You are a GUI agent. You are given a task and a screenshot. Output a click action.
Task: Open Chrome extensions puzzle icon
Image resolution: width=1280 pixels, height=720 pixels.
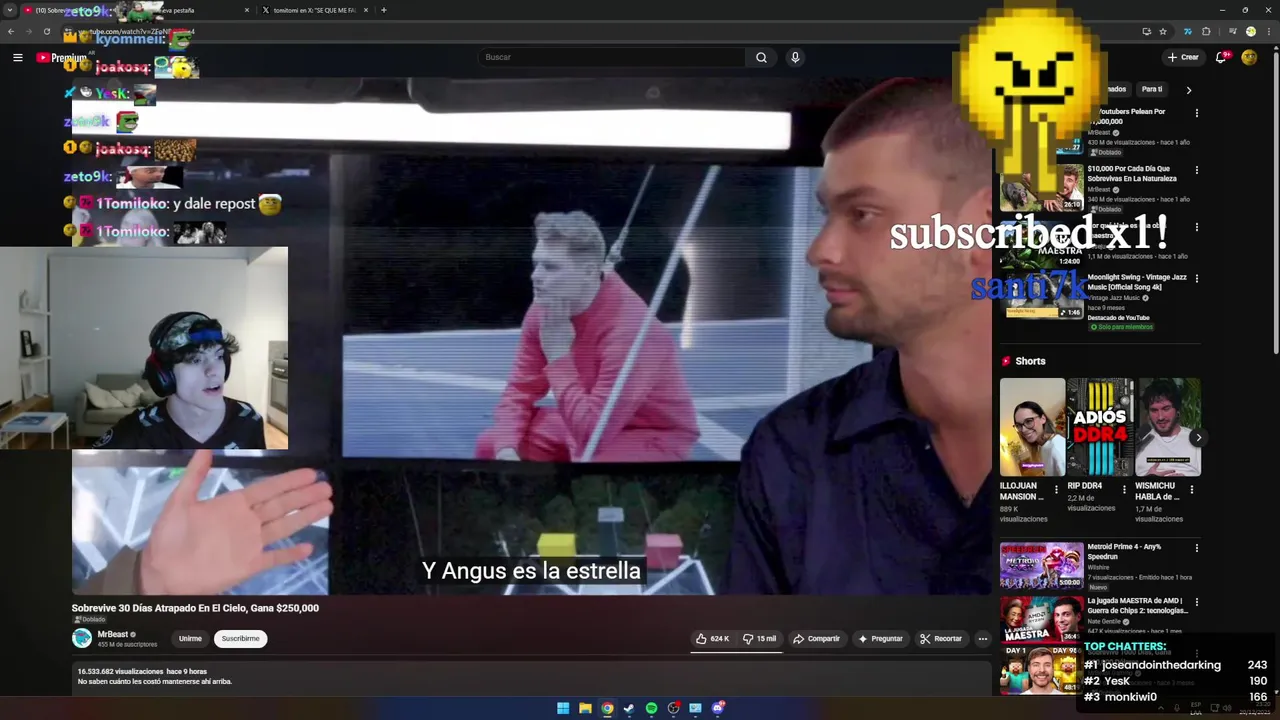1206,31
